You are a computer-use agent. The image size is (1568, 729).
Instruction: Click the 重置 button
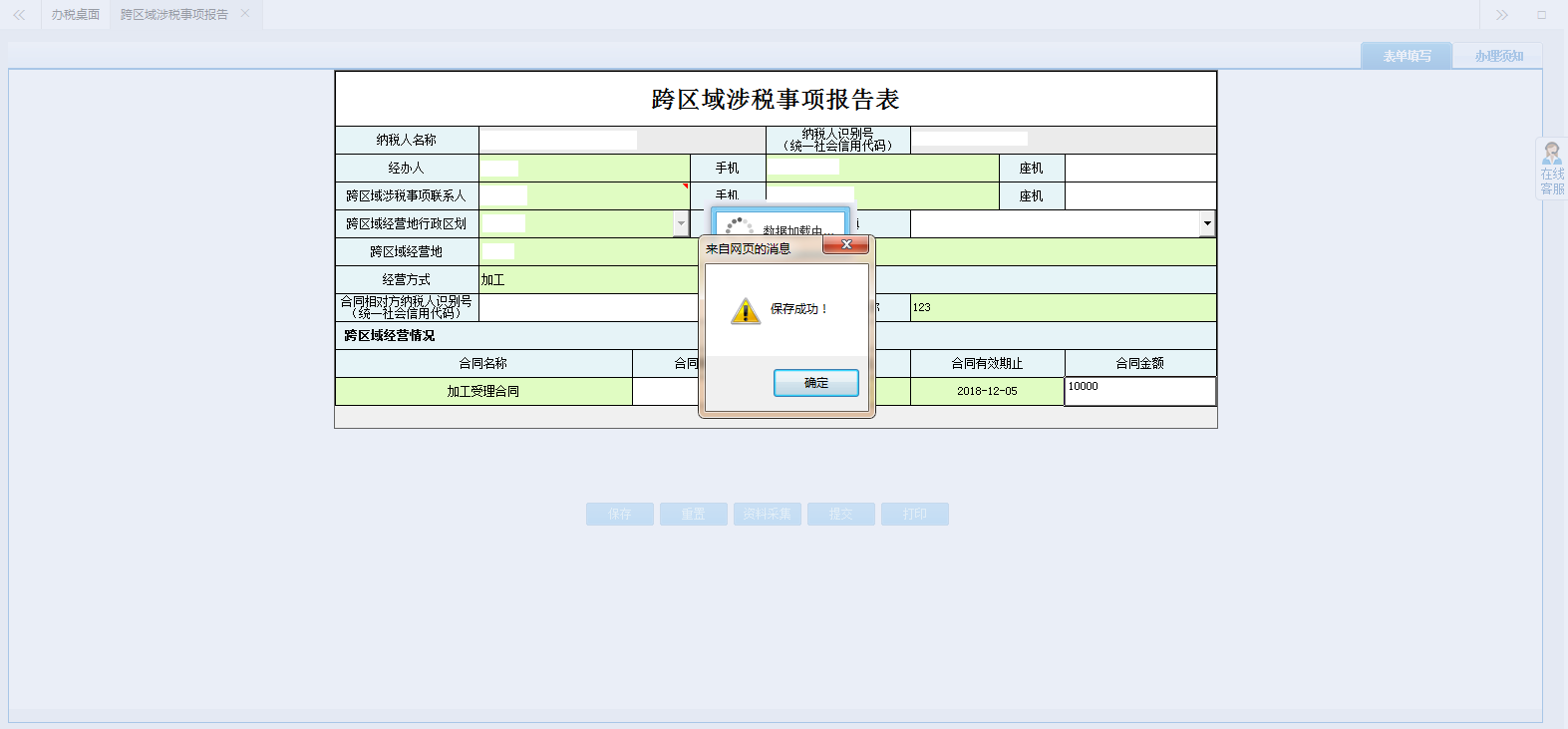tap(693, 515)
